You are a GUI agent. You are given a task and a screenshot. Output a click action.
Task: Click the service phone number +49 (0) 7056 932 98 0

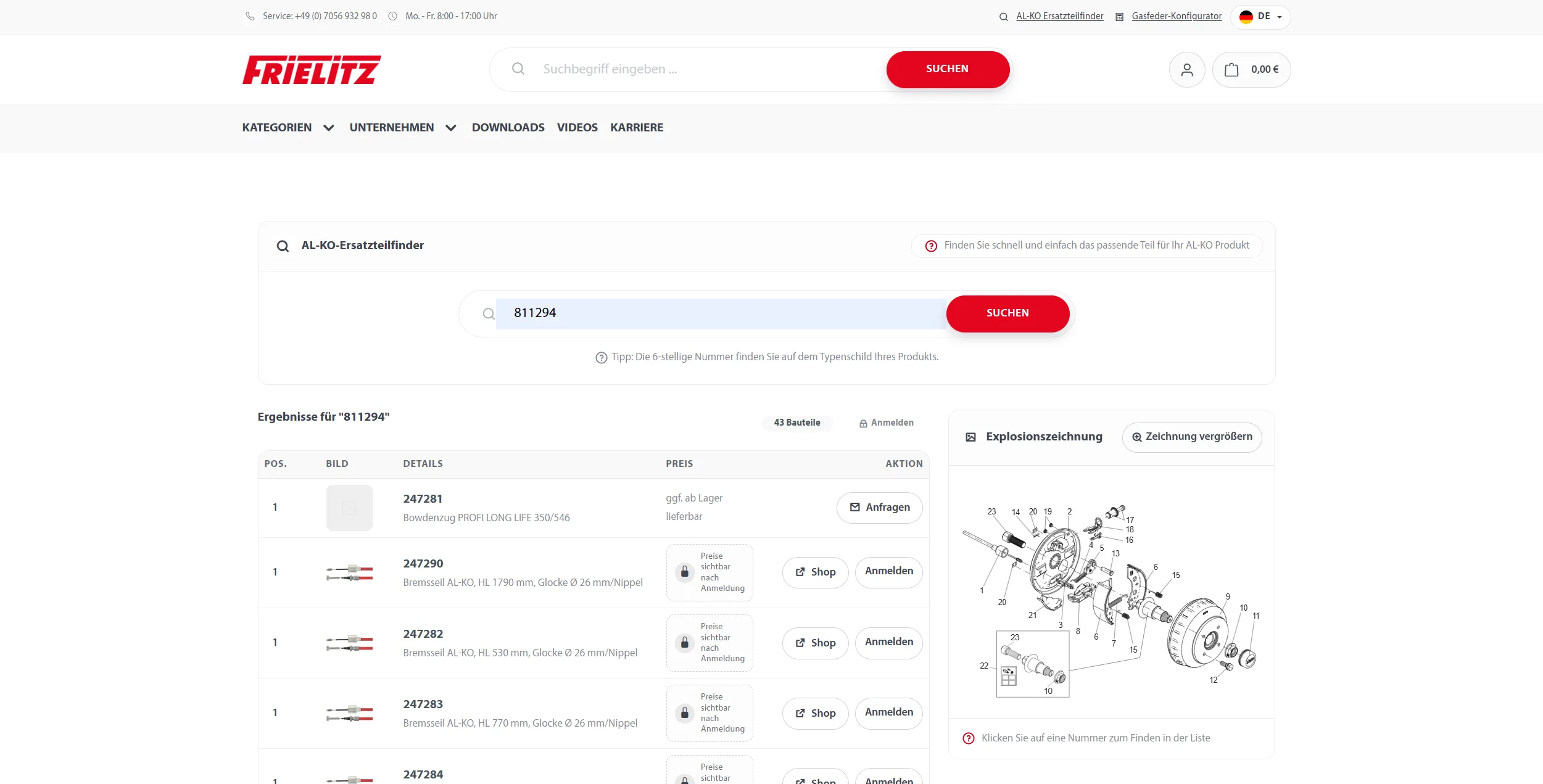336,16
